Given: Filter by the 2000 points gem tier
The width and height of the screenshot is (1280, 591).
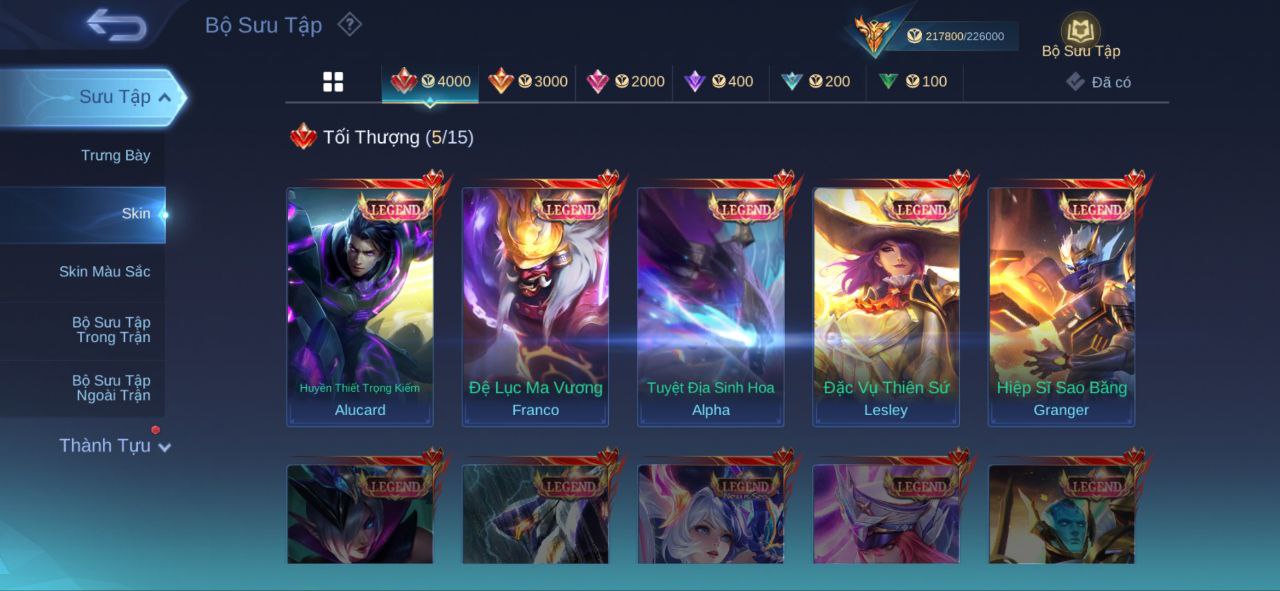Looking at the screenshot, I should point(625,82).
